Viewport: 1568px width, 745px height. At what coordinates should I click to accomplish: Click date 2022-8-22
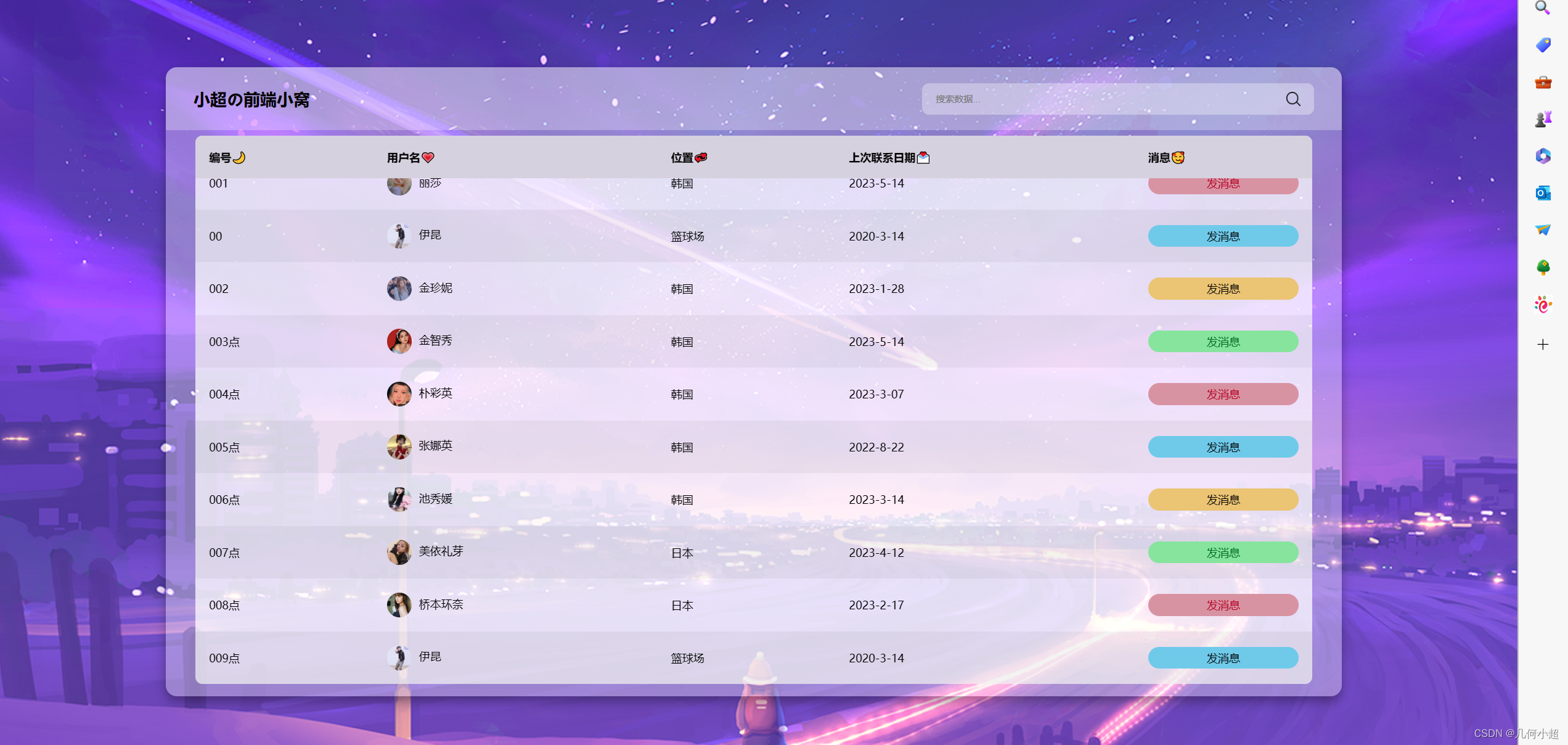(876, 447)
